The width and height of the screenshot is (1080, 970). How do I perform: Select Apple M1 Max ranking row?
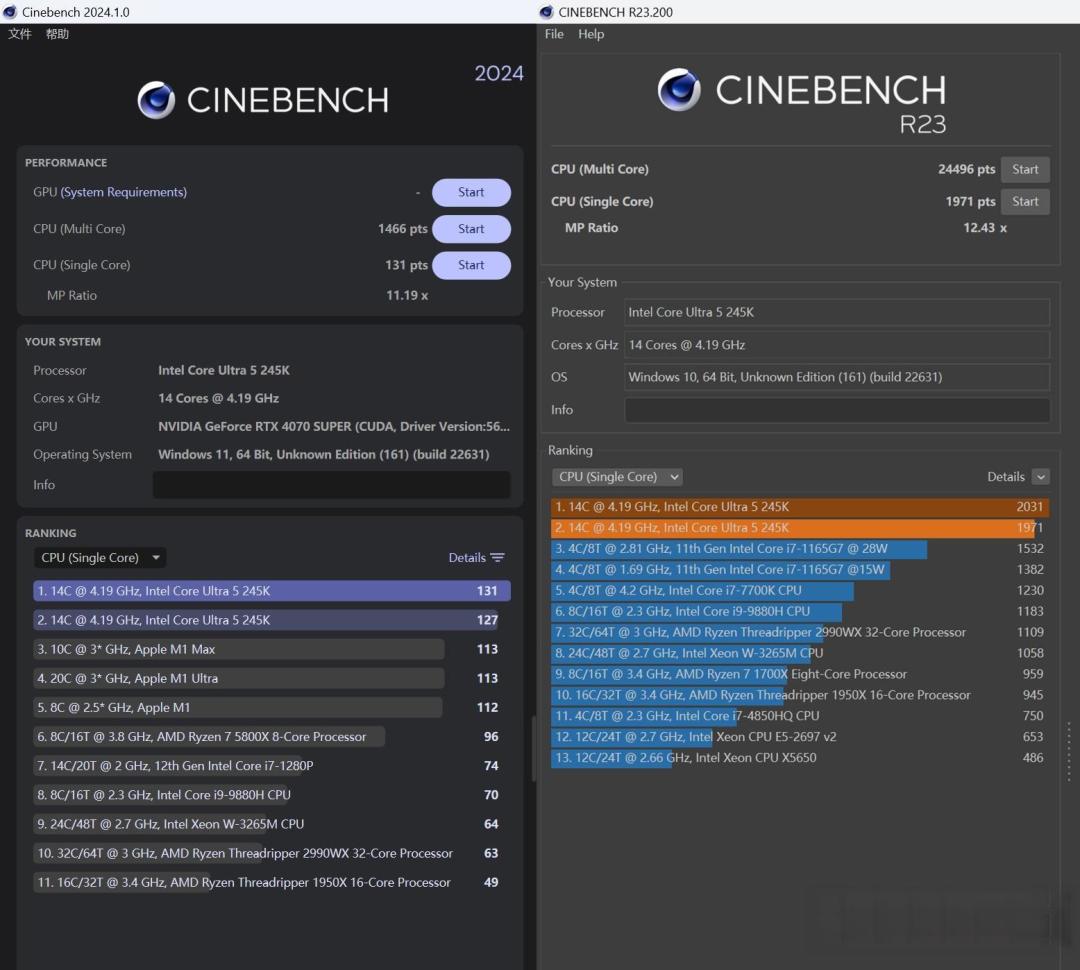(x=271, y=649)
